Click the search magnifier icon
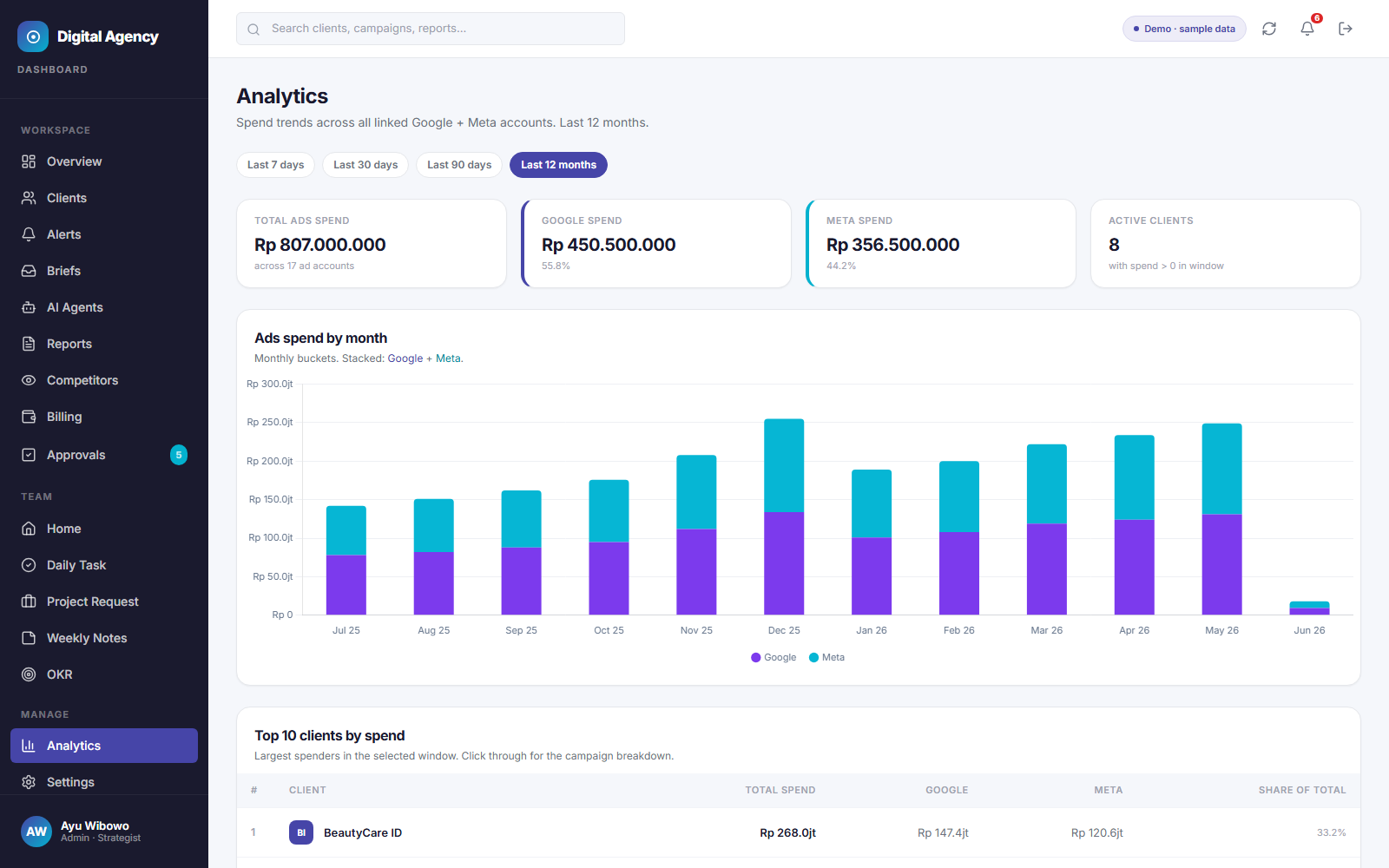The height and width of the screenshot is (868, 1389). (253, 30)
